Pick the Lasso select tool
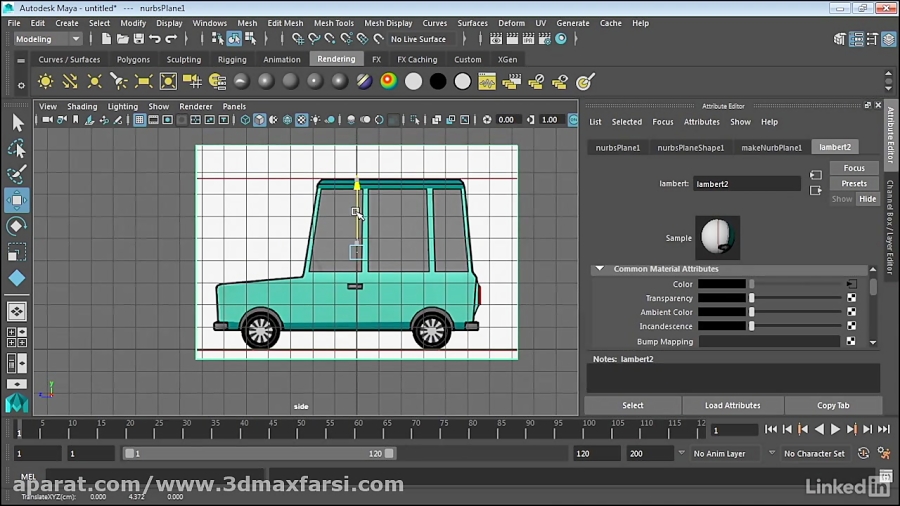The width and height of the screenshot is (900, 506). tap(17, 148)
